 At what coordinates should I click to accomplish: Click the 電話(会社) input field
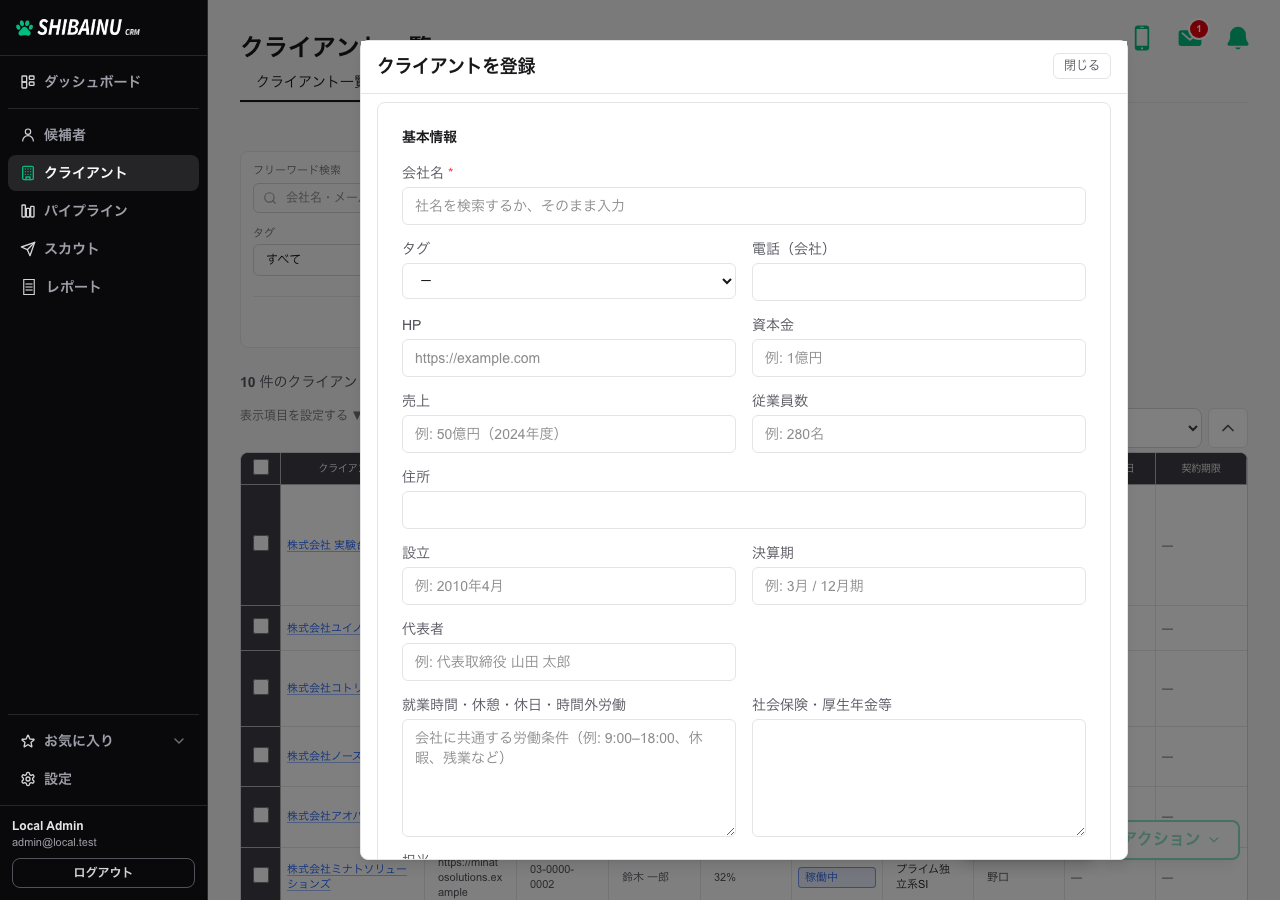919,282
